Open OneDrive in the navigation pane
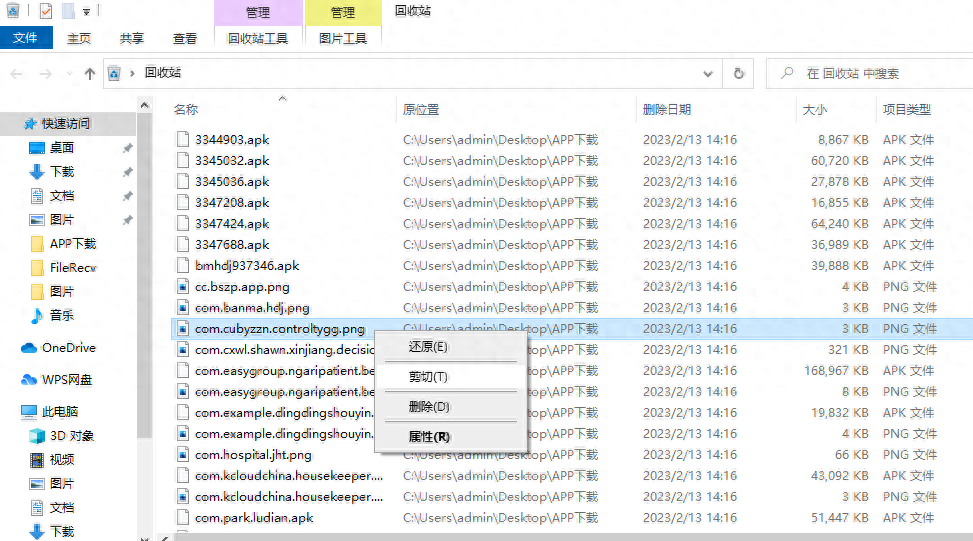The width and height of the screenshot is (973, 541). (68, 348)
